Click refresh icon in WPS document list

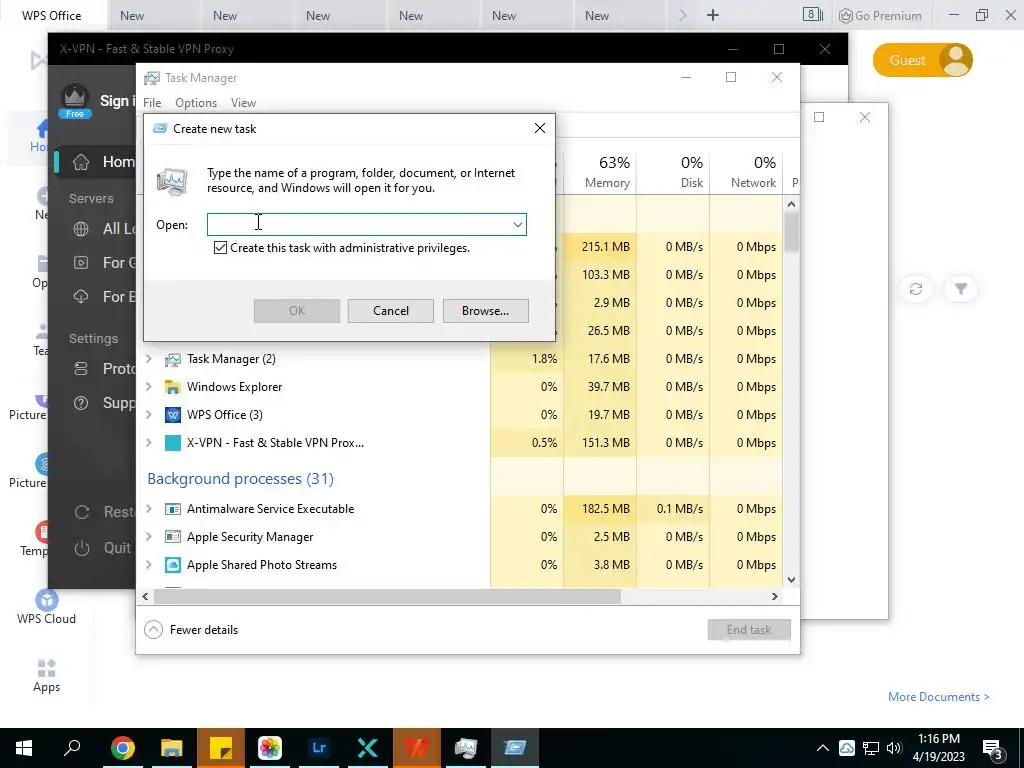[916, 289]
